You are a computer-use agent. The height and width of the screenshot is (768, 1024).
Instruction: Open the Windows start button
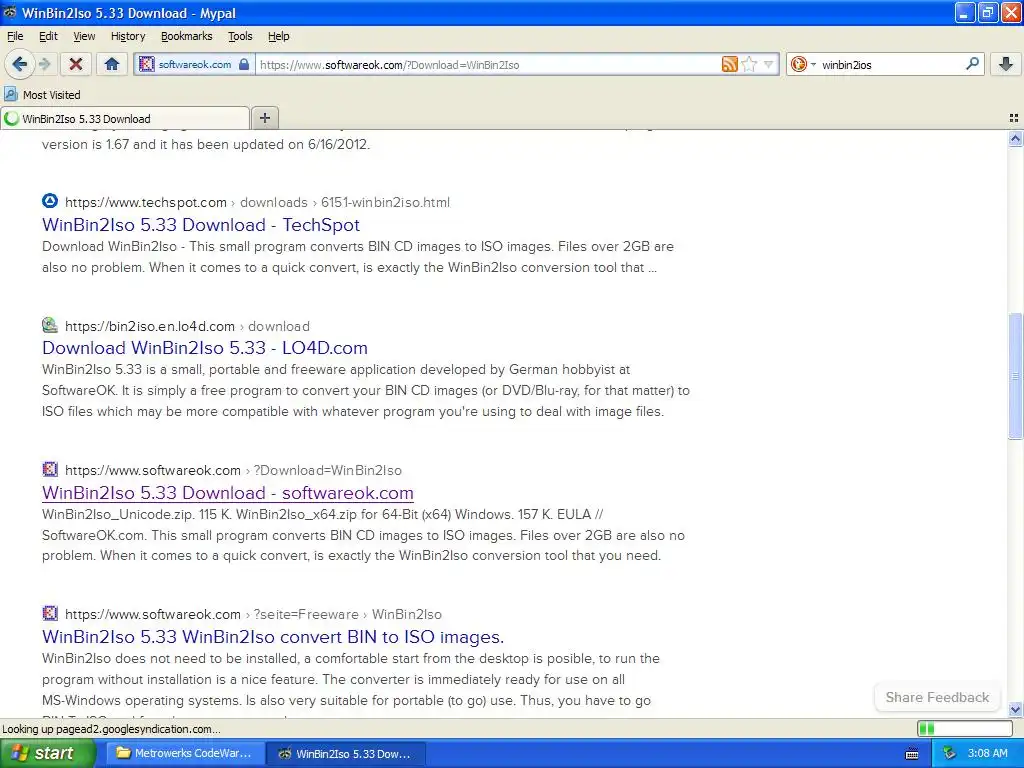click(47, 753)
